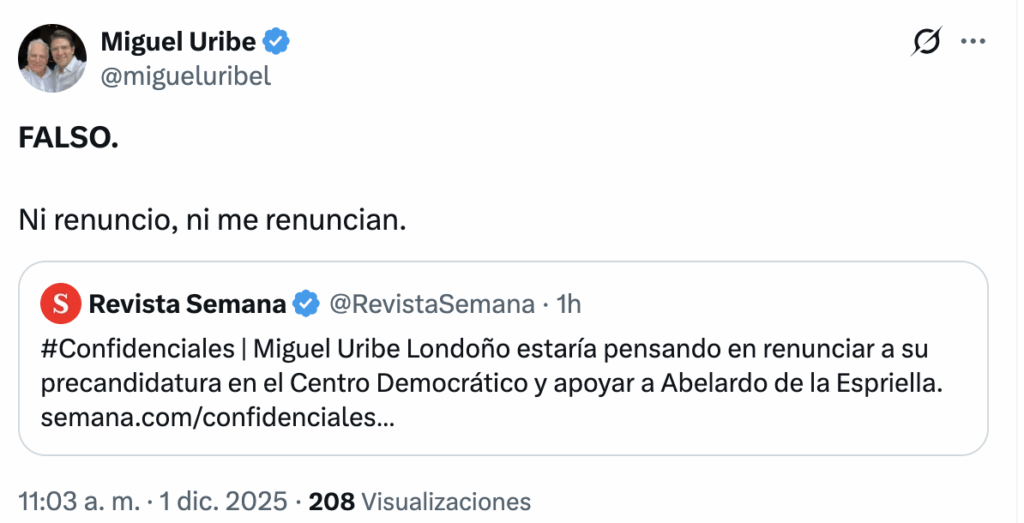Click the Revista Semana account name
Viewport: 1024px width, 523px height.
(x=186, y=304)
